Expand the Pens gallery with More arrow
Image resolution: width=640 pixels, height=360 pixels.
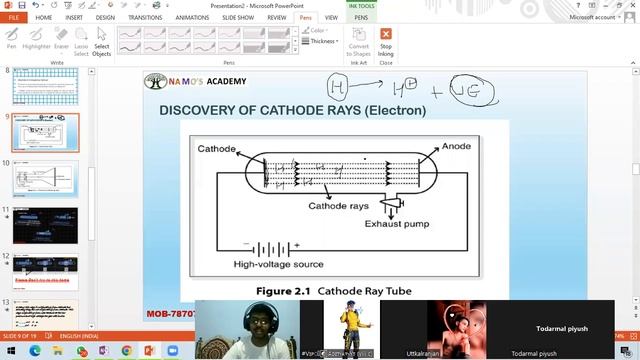click(x=295, y=50)
